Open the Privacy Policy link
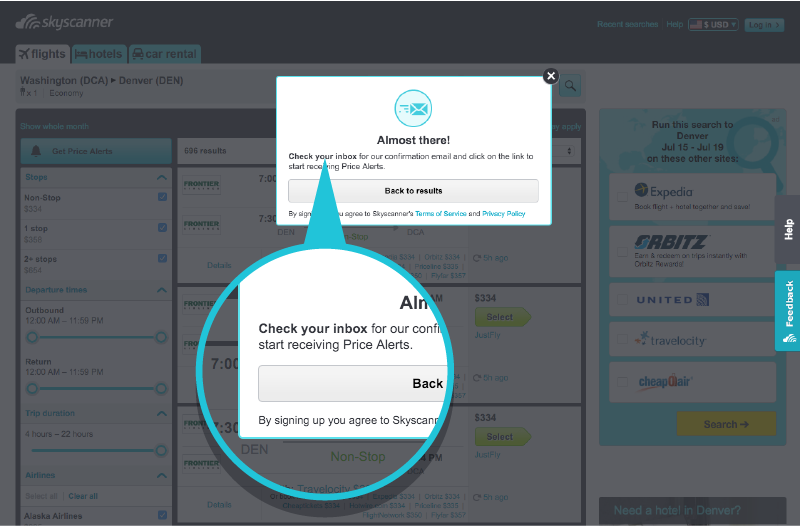 click(504, 214)
